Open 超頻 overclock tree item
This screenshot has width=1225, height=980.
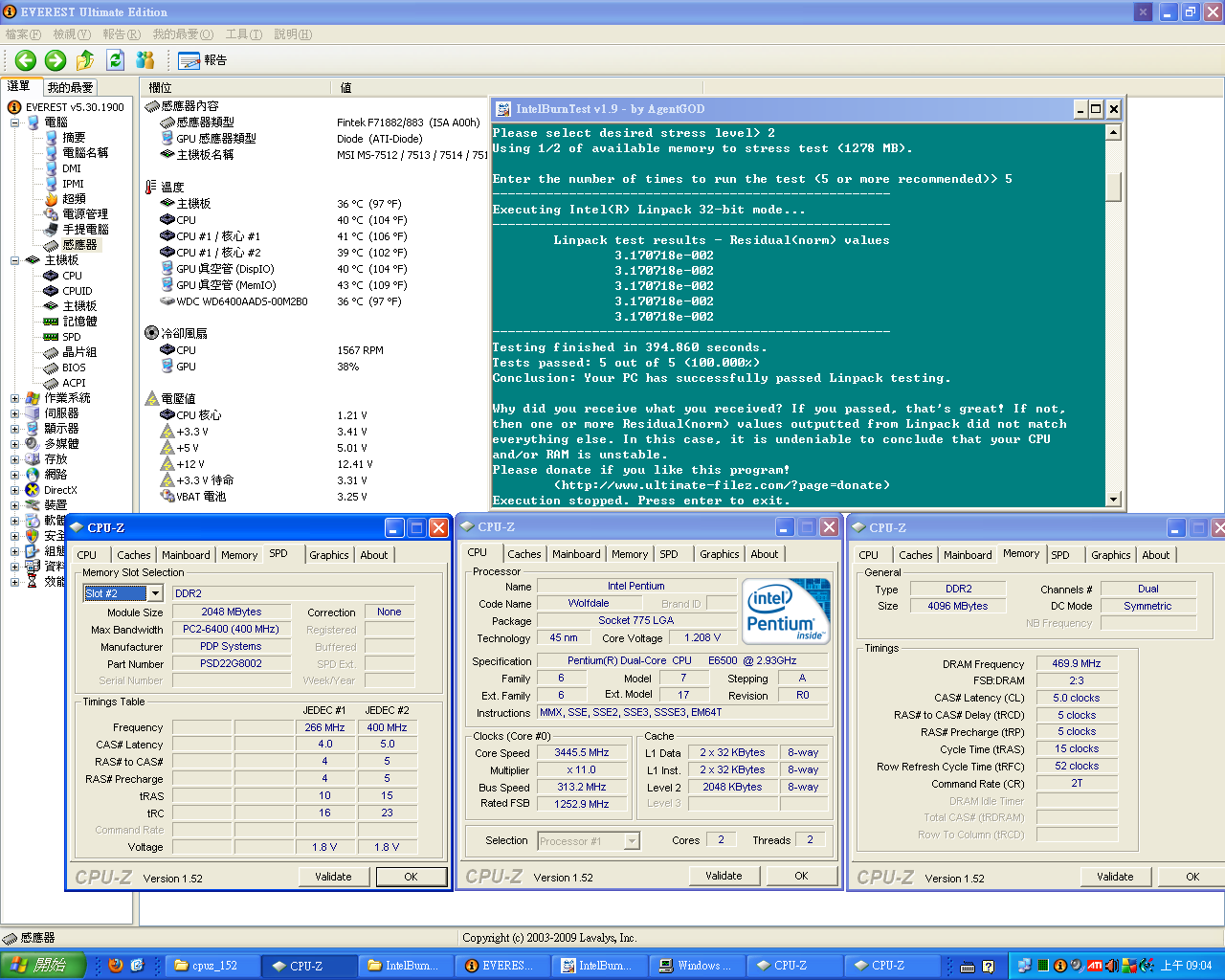[74, 199]
